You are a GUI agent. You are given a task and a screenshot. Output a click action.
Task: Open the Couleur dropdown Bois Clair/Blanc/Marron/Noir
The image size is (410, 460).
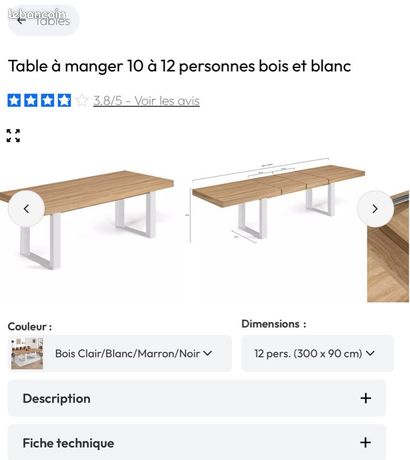point(120,353)
